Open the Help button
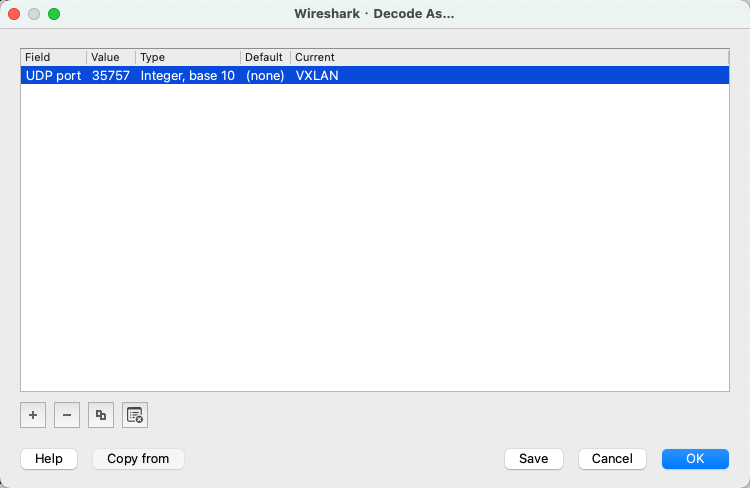750x488 pixels. [49, 459]
